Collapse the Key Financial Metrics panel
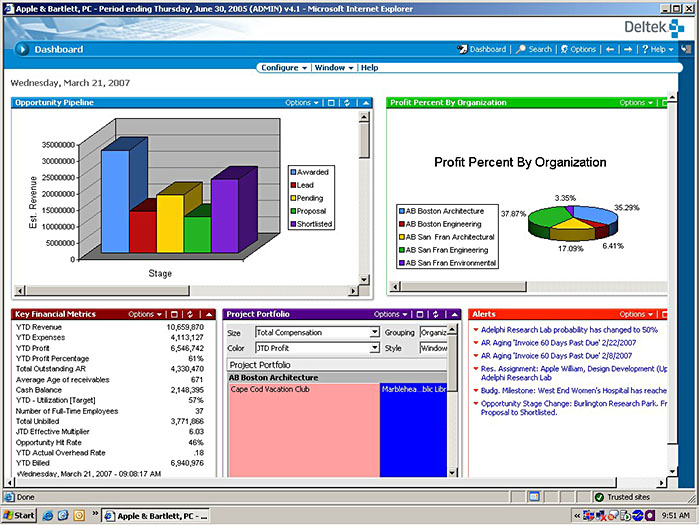 tap(208, 314)
